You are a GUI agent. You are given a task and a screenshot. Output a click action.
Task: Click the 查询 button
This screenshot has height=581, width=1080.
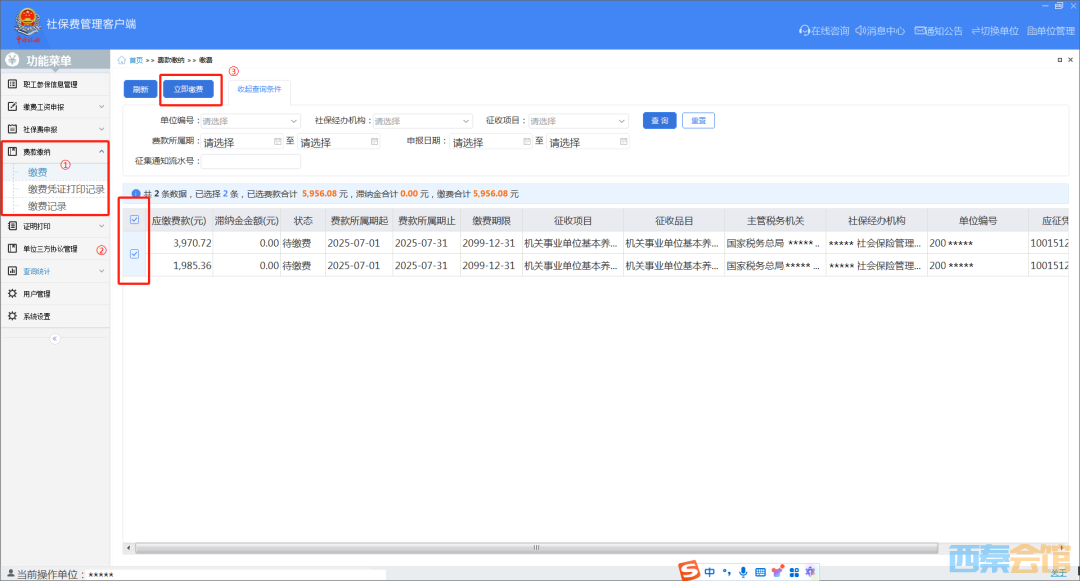pyautogui.click(x=659, y=120)
